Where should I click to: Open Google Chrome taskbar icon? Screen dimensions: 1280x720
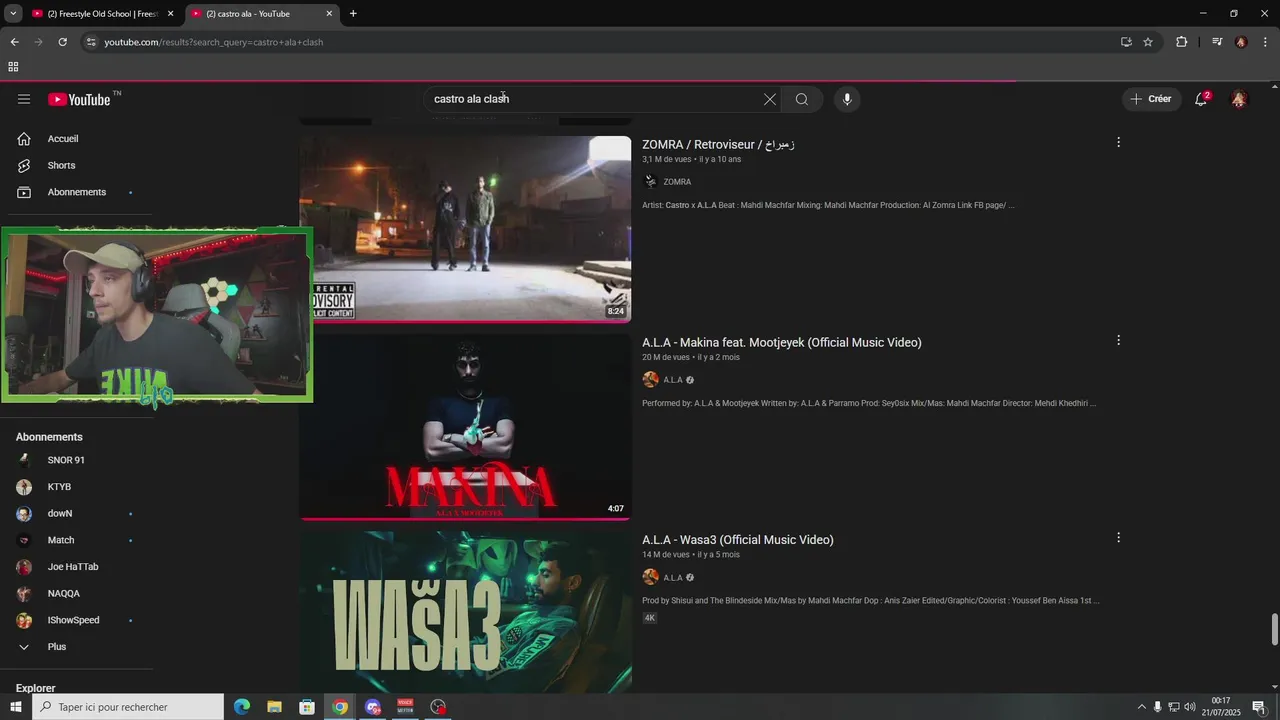(x=340, y=707)
